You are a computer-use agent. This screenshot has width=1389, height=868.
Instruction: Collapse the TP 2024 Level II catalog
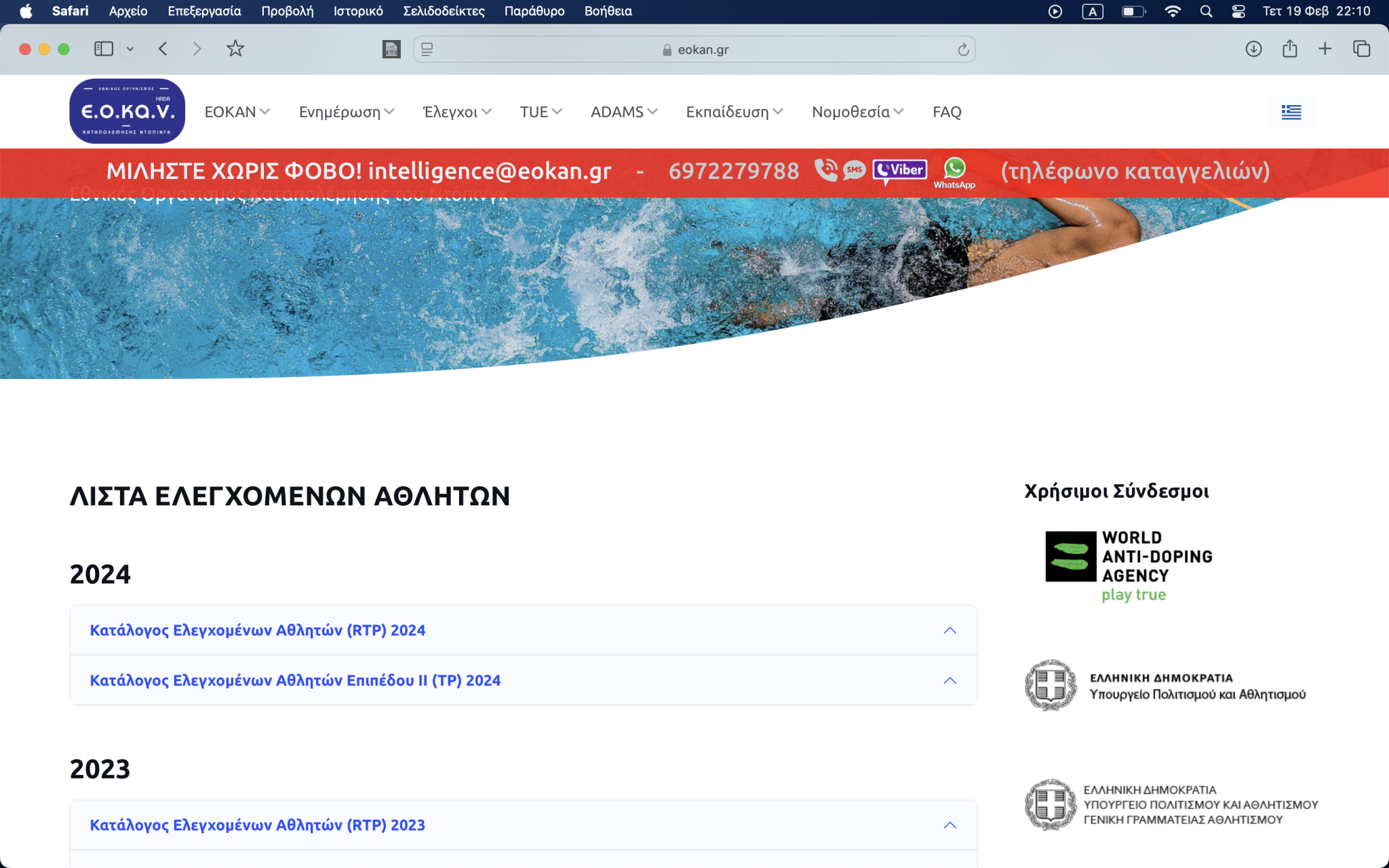tap(950, 680)
